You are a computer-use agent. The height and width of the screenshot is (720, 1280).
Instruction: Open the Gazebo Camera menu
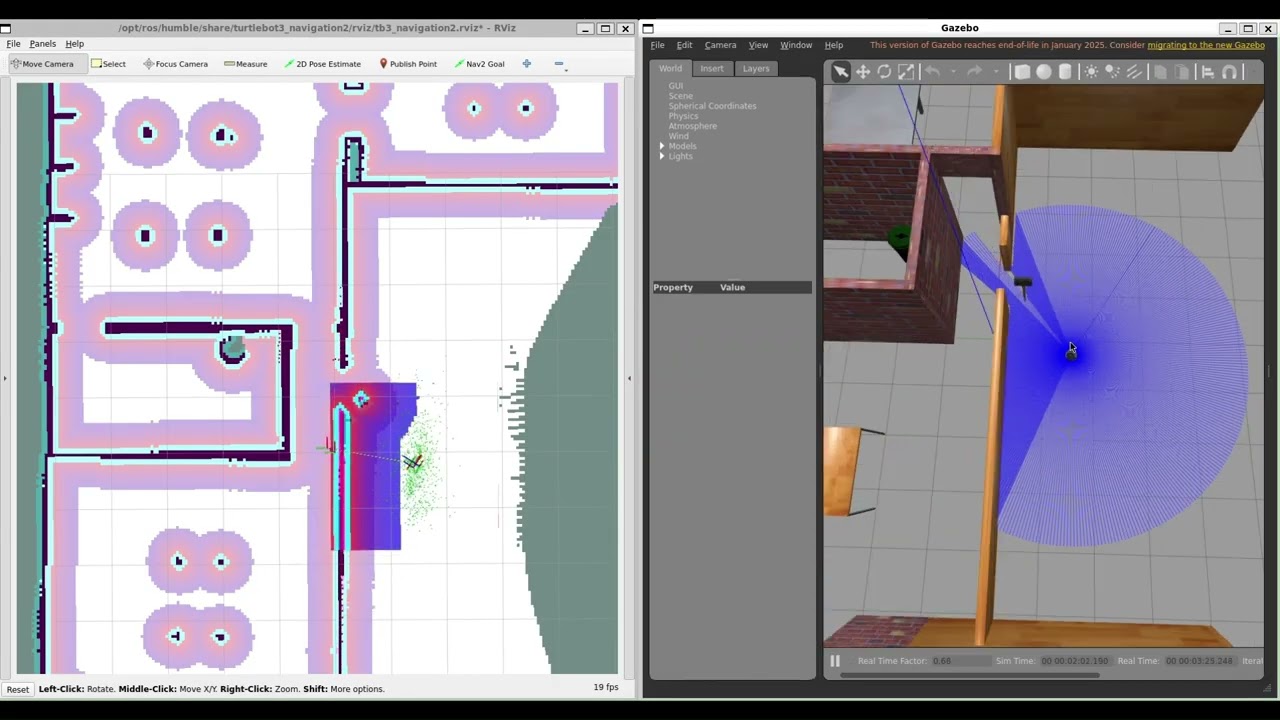click(x=720, y=45)
